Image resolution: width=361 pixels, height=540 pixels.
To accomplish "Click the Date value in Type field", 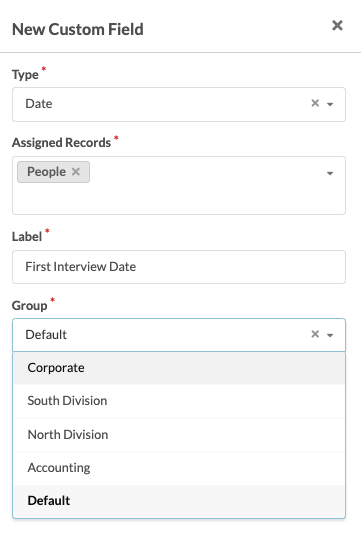I will (39, 104).
